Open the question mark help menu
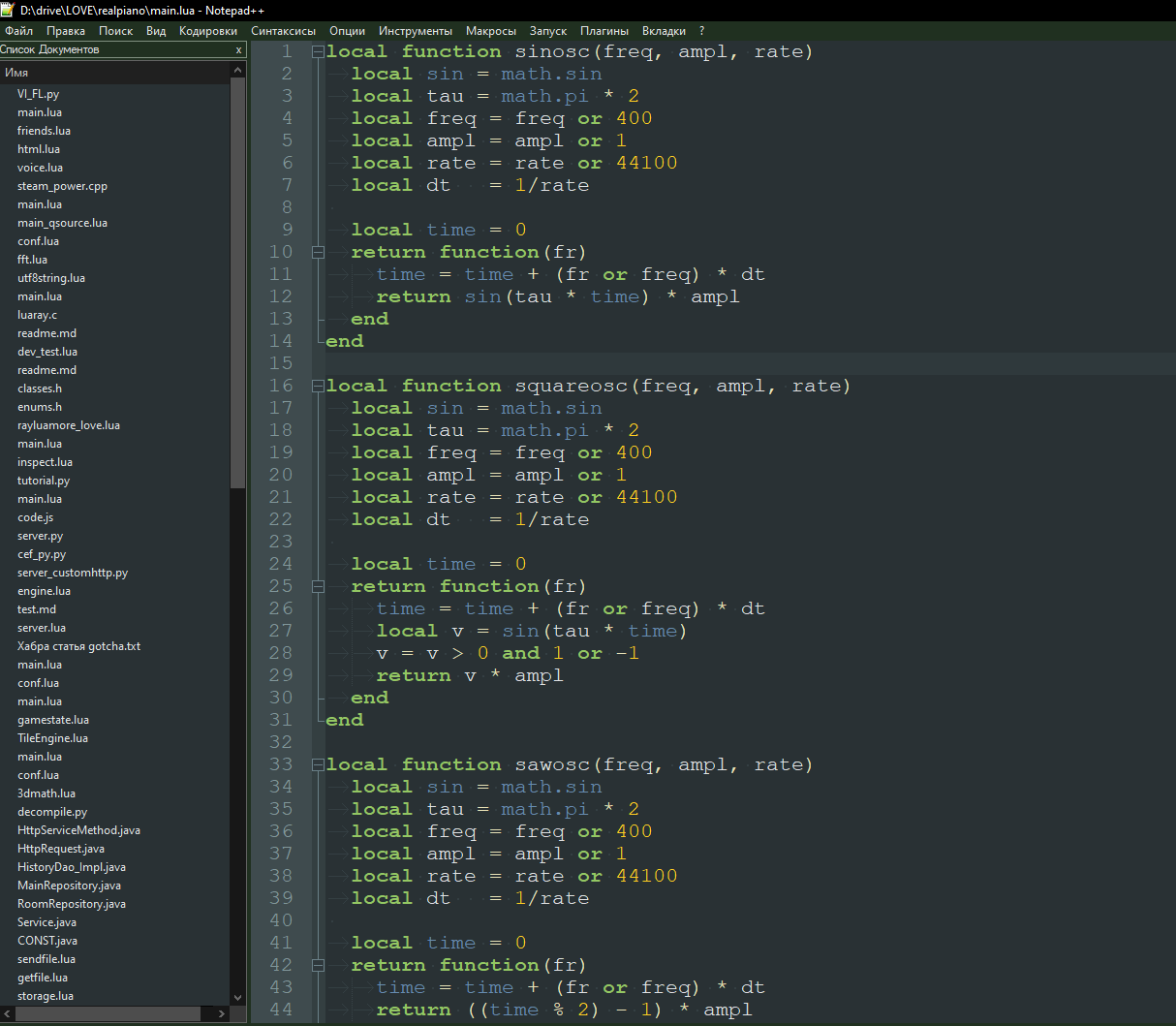1176x1026 pixels. pyautogui.click(x=701, y=31)
